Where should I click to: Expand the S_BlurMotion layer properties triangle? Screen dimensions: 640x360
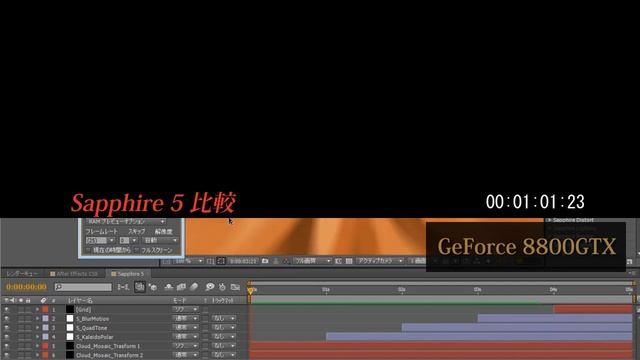point(37,319)
